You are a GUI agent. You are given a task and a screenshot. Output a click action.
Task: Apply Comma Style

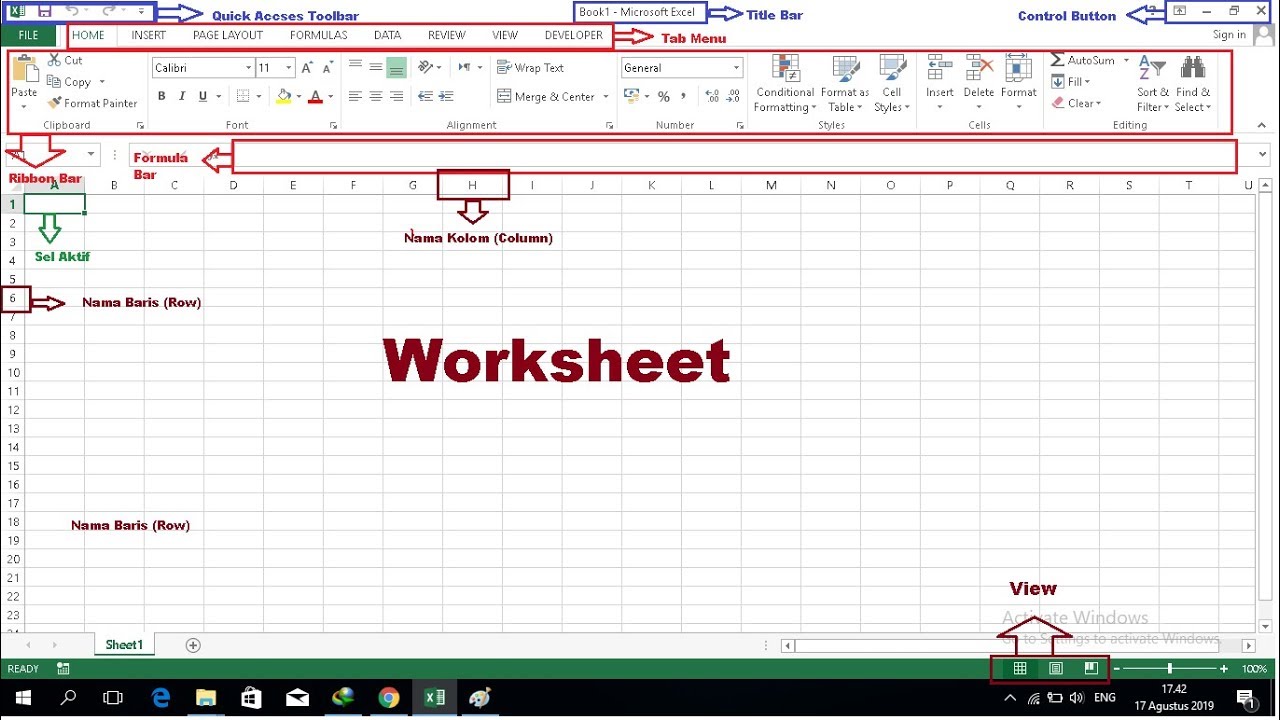point(683,97)
